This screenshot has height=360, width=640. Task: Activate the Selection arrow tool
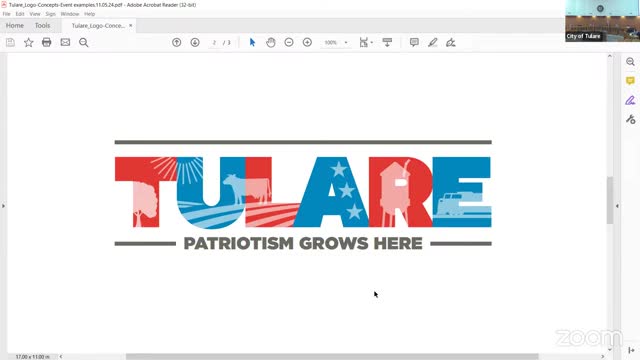[252, 42]
